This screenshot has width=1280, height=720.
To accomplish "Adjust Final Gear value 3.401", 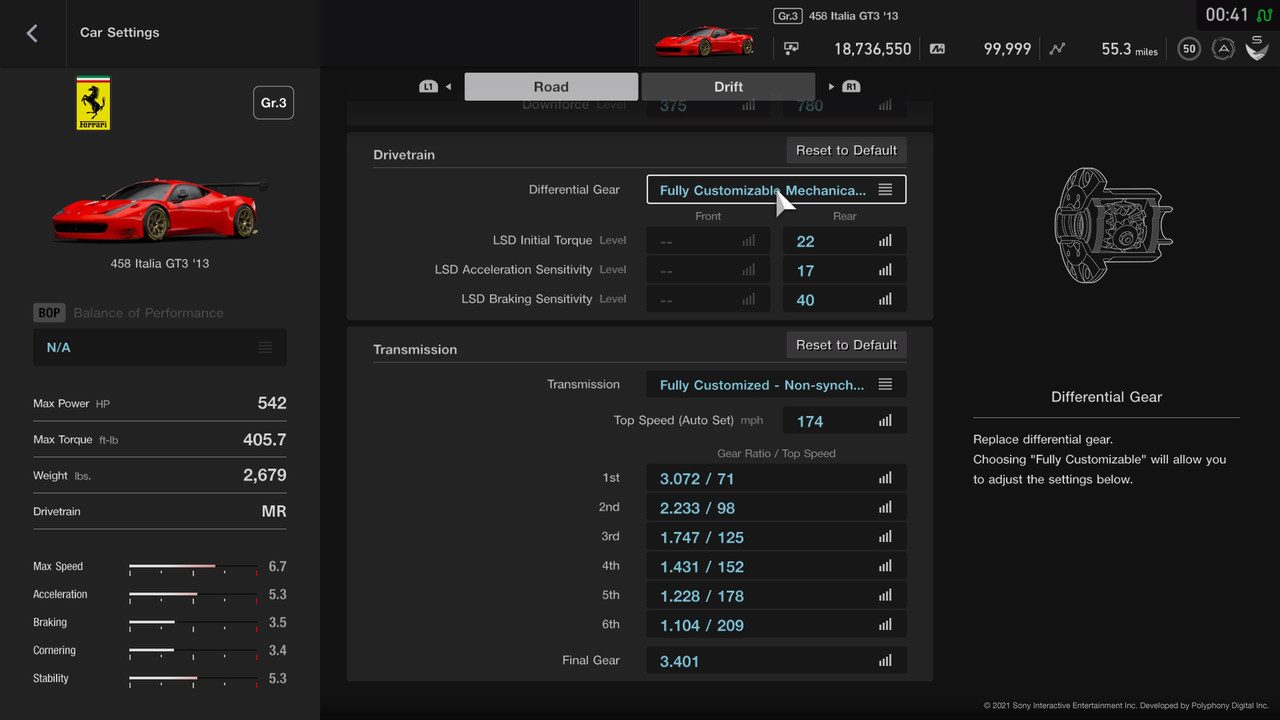I will (776, 661).
